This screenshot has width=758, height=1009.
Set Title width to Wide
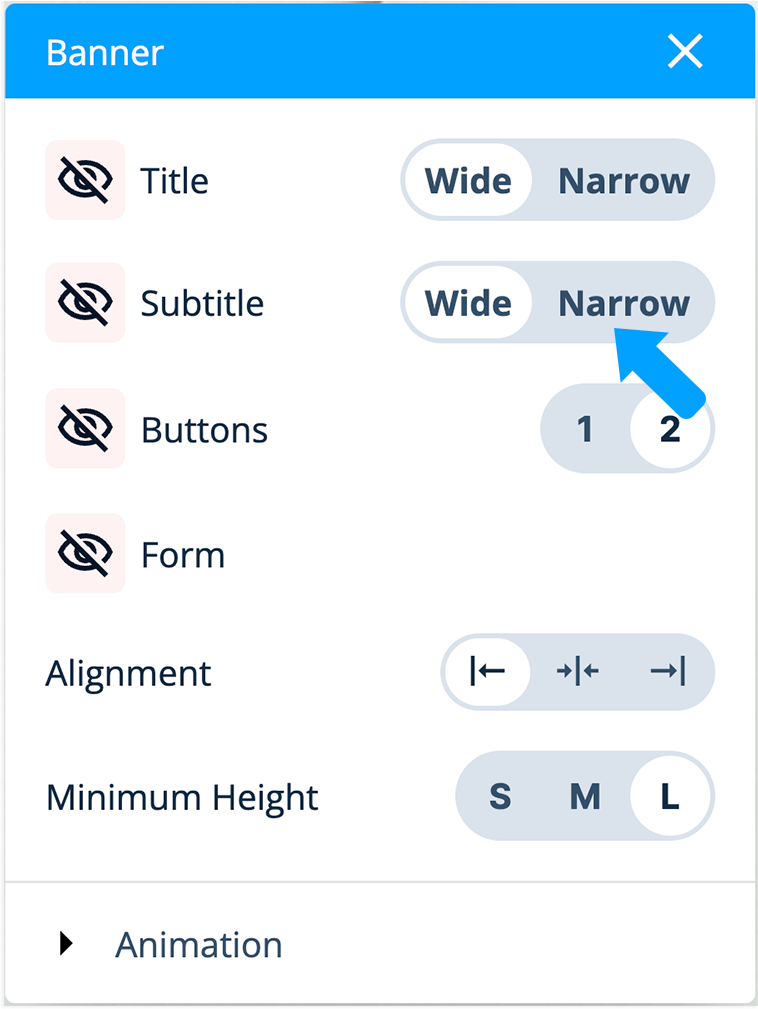(468, 181)
